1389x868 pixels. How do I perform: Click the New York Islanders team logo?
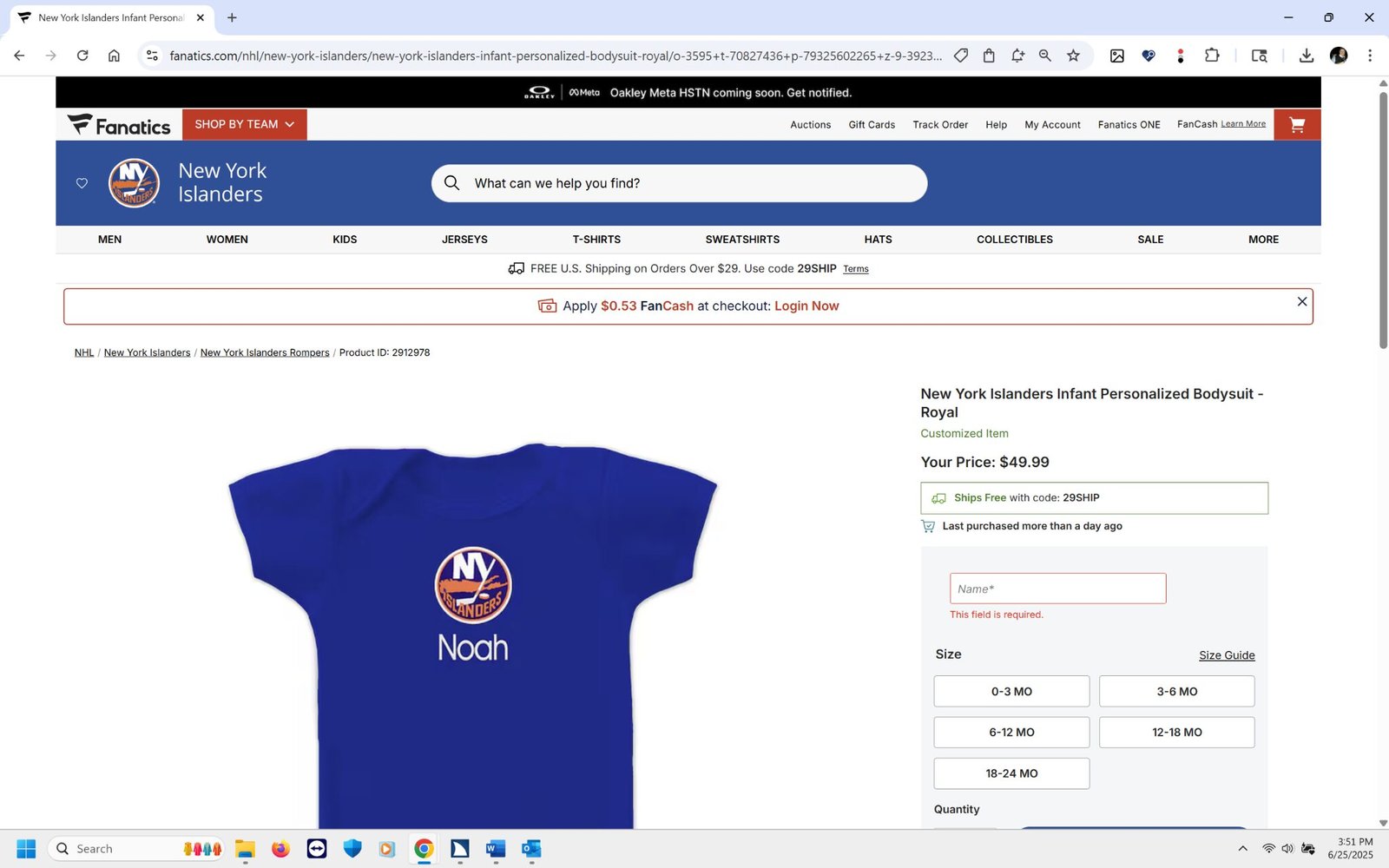(x=134, y=183)
